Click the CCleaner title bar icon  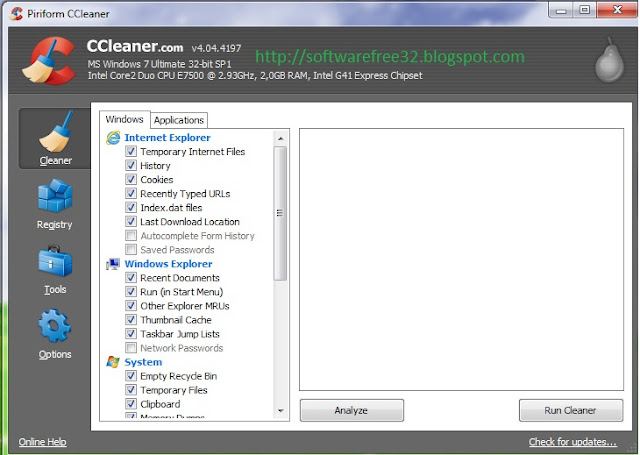[x=16, y=13]
